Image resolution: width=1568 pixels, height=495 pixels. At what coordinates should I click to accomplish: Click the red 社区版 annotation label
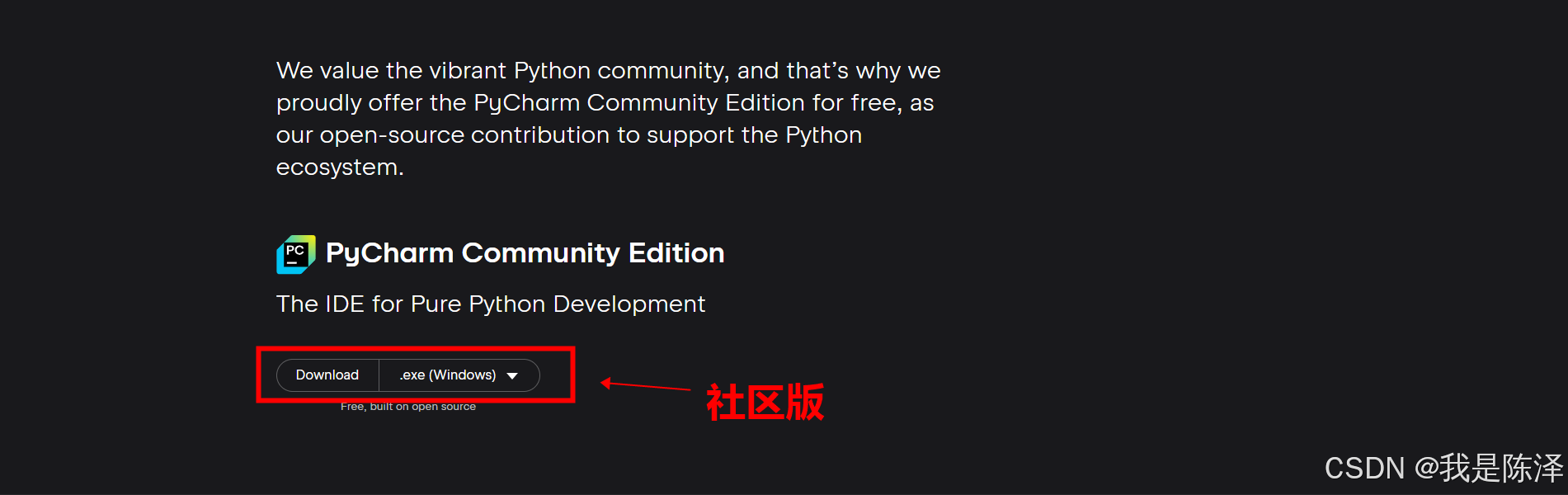point(765,402)
